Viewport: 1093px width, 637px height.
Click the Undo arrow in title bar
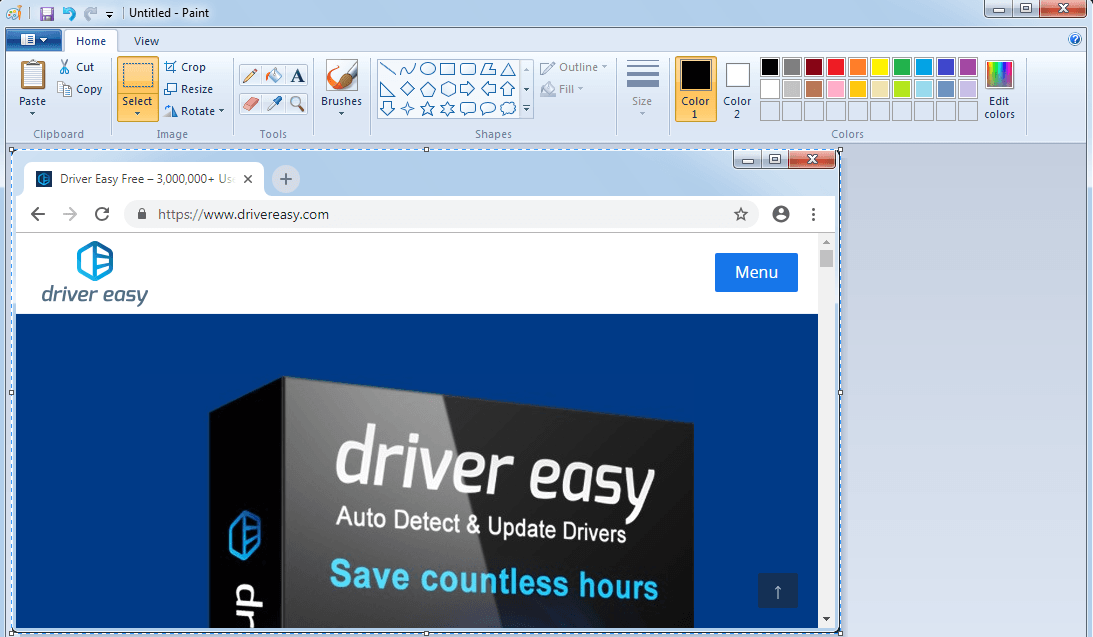coord(69,13)
